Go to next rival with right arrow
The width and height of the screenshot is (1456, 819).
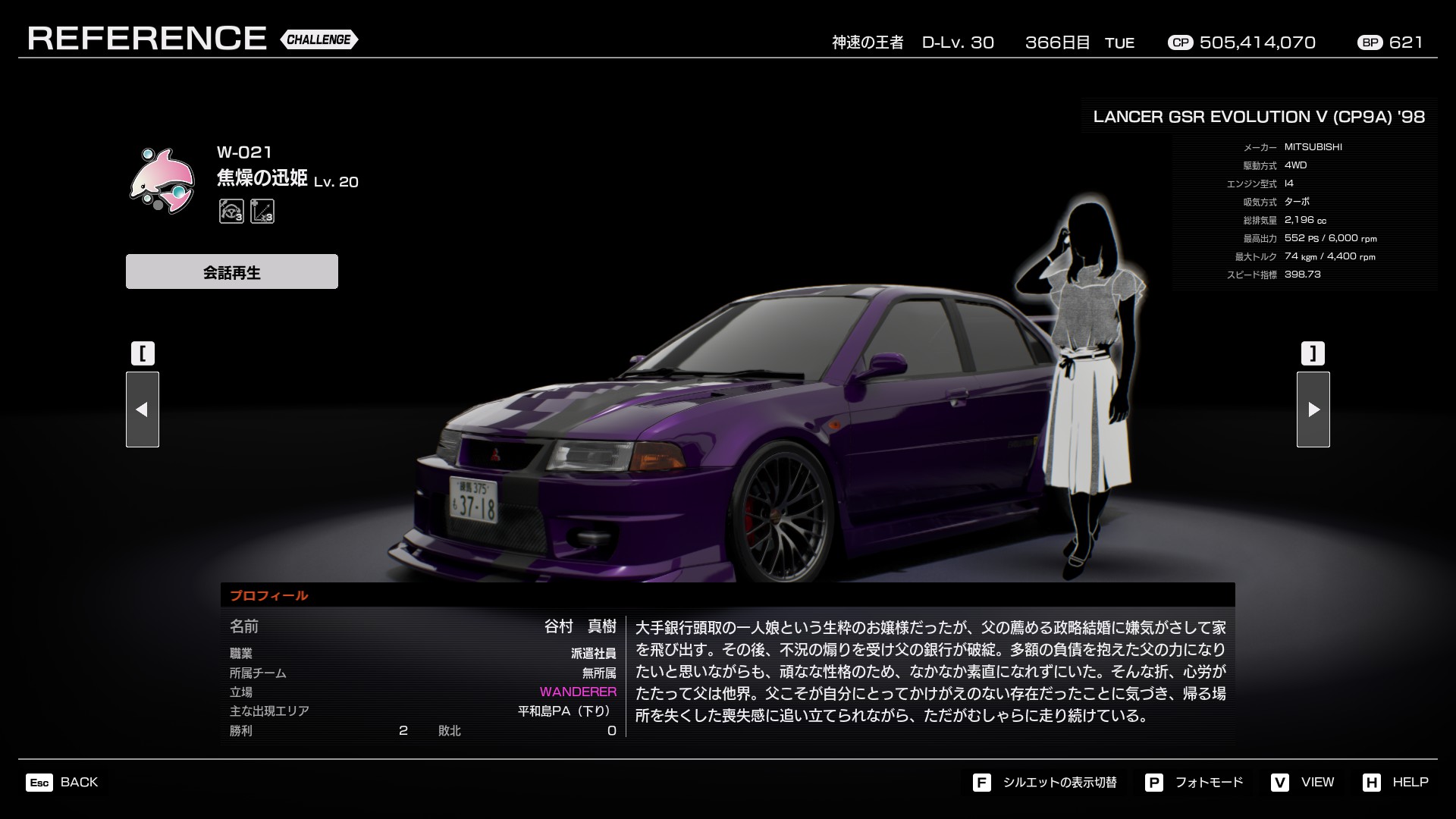1313,409
